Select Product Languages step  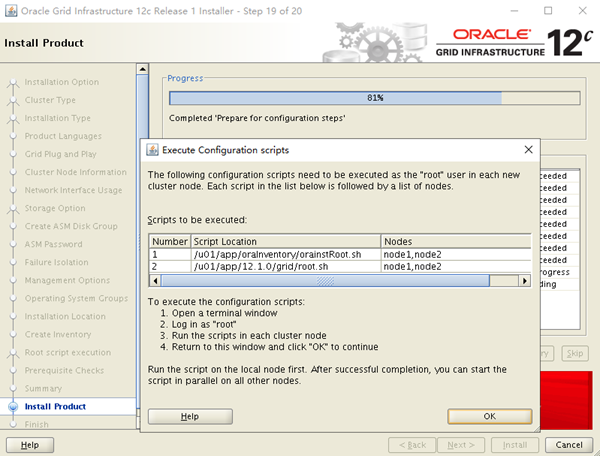pyautogui.click(x=63, y=136)
